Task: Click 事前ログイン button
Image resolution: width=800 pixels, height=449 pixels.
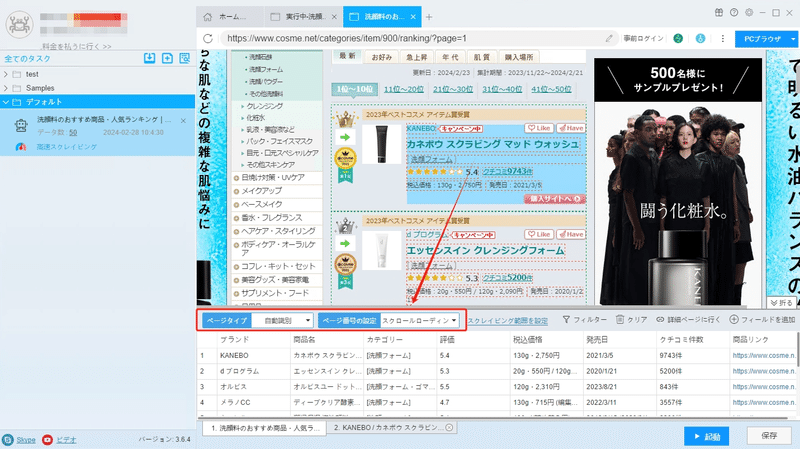Action: pyautogui.click(x=643, y=38)
